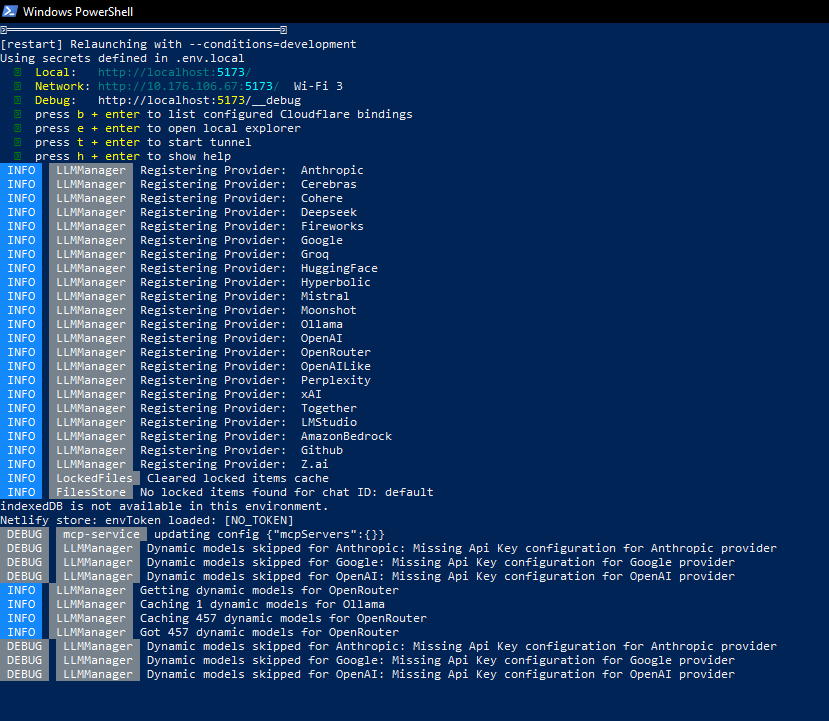Select the 'xAI' provider name

[311, 394]
